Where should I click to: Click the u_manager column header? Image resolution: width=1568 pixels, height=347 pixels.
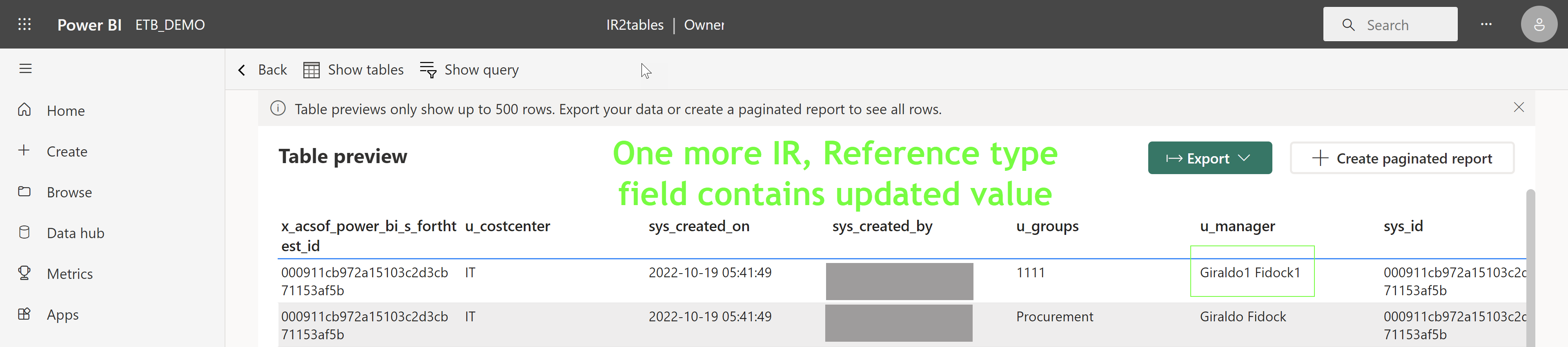(x=1237, y=226)
